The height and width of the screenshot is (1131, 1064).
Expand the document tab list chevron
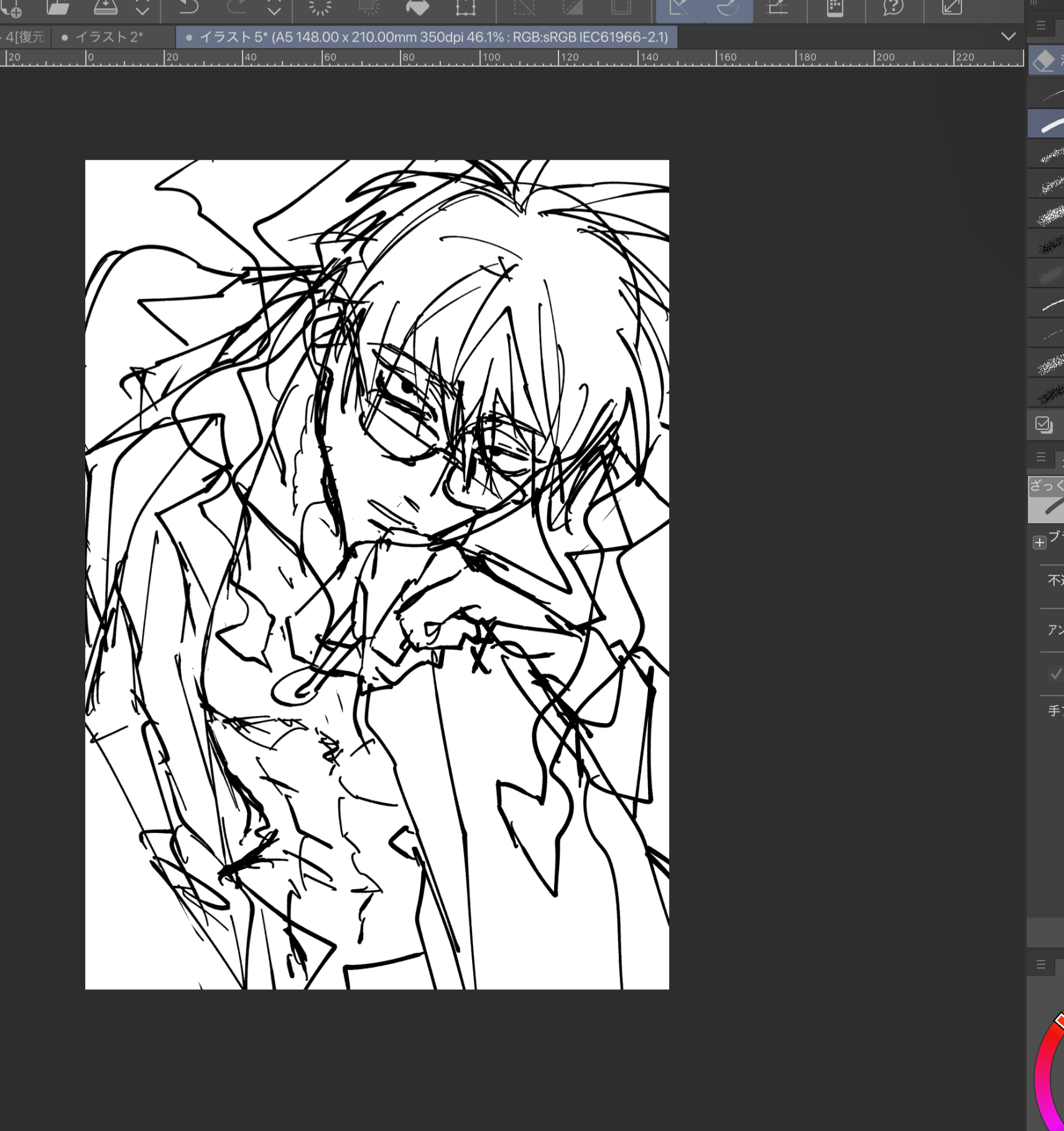(1008, 37)
